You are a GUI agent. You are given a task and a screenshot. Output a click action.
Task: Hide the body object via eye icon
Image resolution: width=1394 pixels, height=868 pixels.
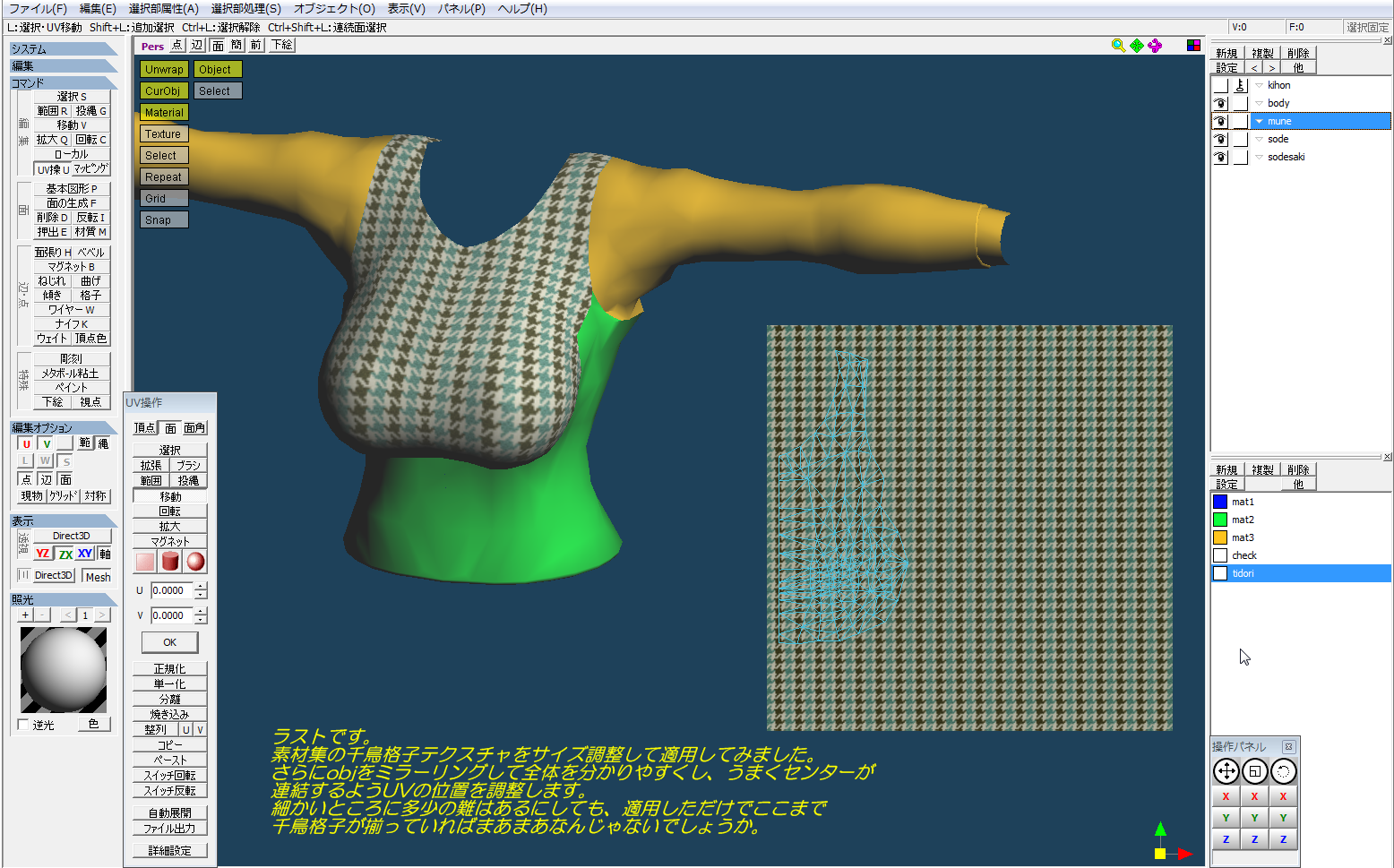pos(1220,103)
